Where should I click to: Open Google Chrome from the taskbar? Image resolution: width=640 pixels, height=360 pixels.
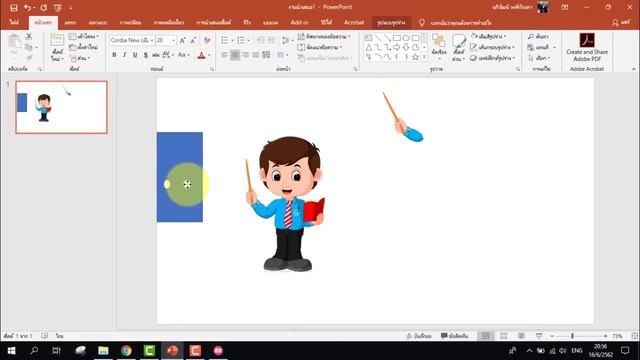126,351
